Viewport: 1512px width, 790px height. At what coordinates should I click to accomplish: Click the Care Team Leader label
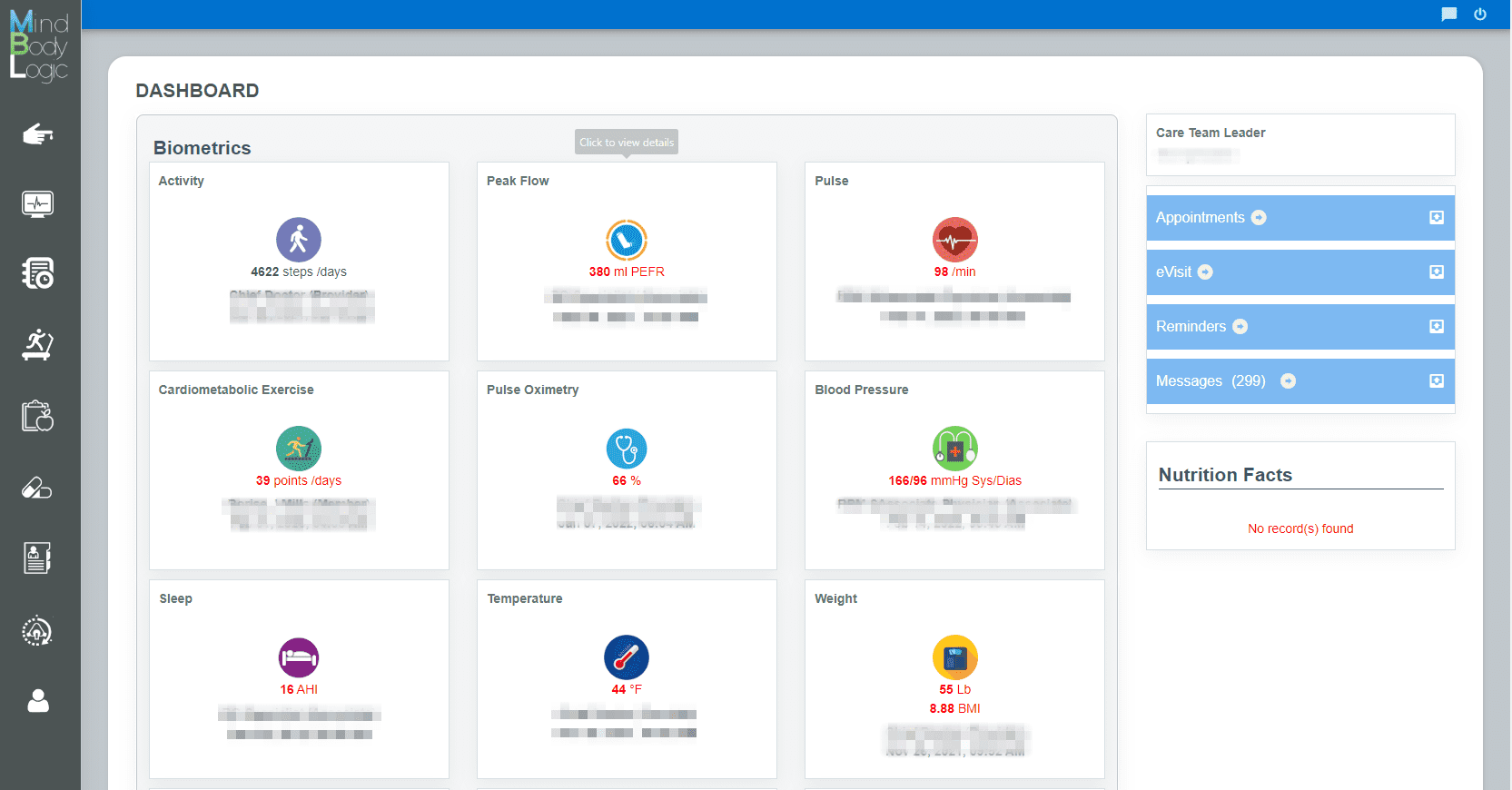tap(1211, 133)
